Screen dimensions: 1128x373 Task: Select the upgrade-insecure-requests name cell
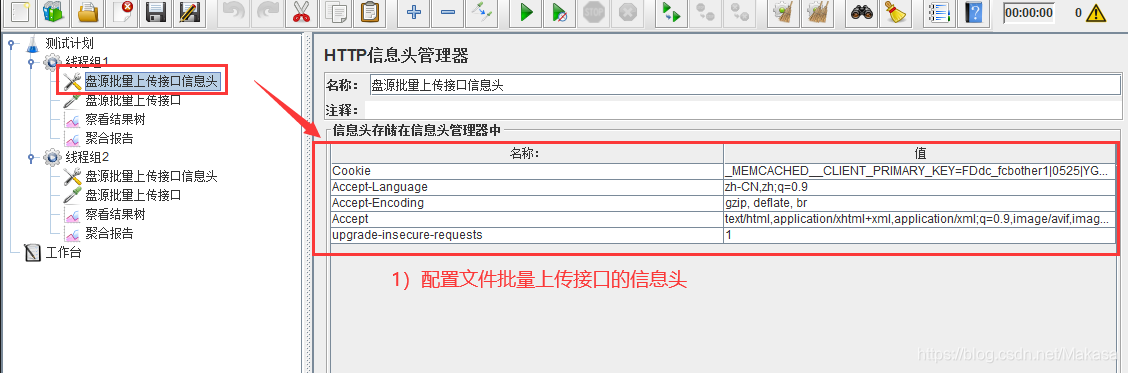(527, 234)
